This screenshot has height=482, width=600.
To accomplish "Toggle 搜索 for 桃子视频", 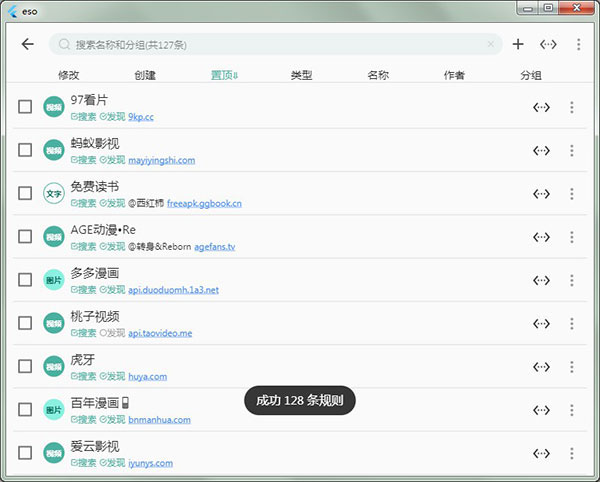I will click(83, 333).
